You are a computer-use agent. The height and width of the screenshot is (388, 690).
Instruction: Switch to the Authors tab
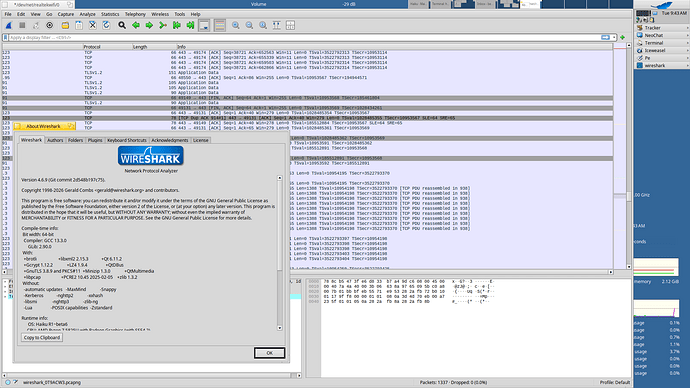[55, 140]
